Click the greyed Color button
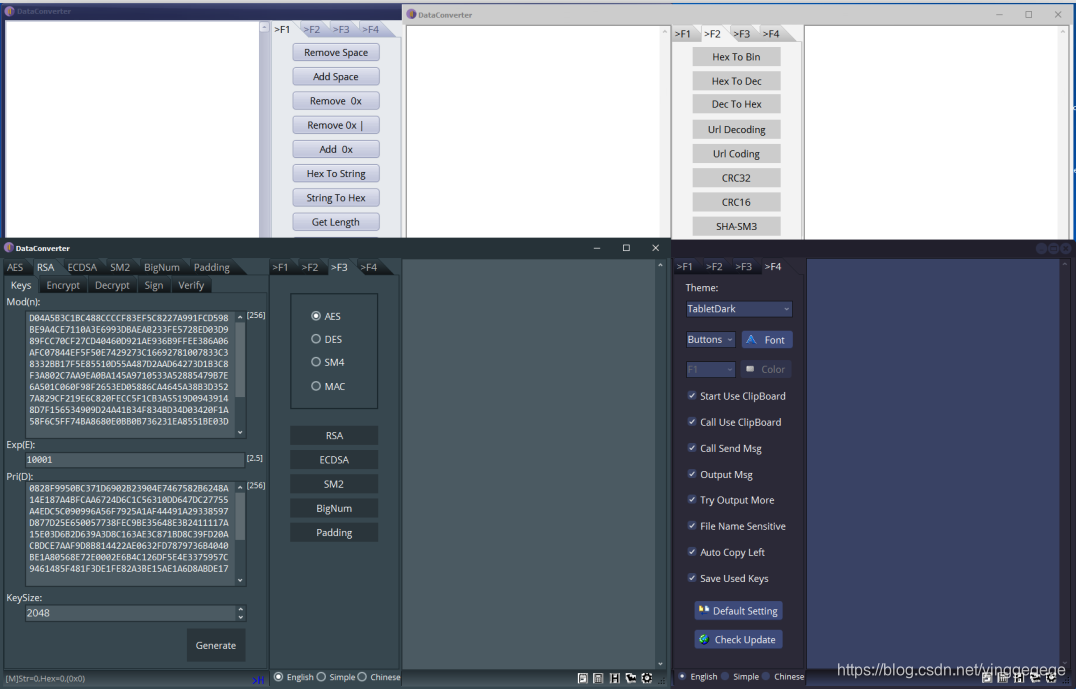 point(767,369)
